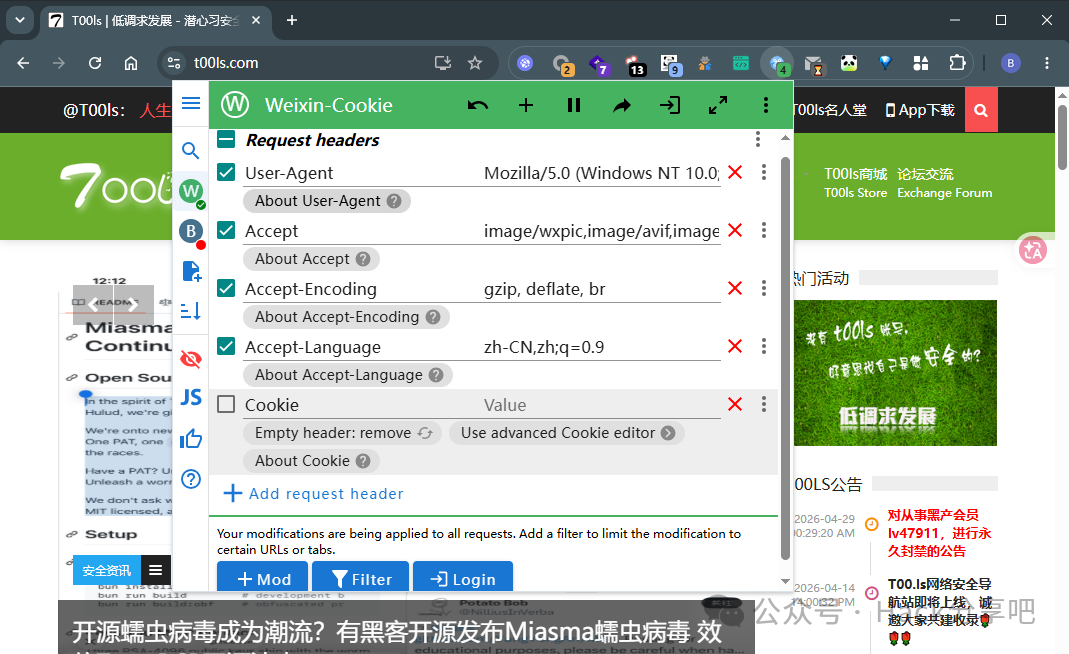Click the Chrome extensions puzzle icon
The width and height of the screenshot is (1069, 654).
[957, 63]
